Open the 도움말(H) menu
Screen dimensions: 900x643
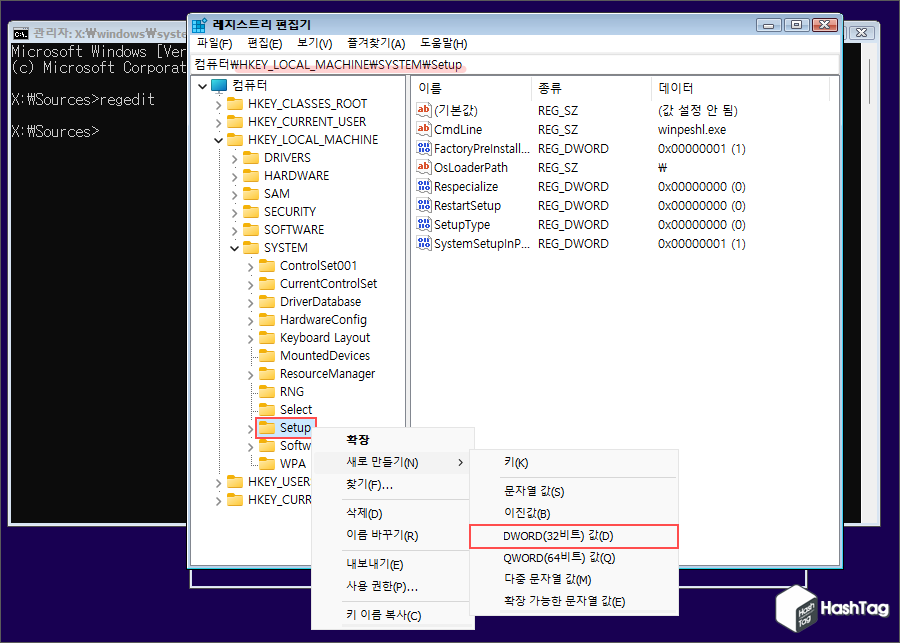pos(444,44)
